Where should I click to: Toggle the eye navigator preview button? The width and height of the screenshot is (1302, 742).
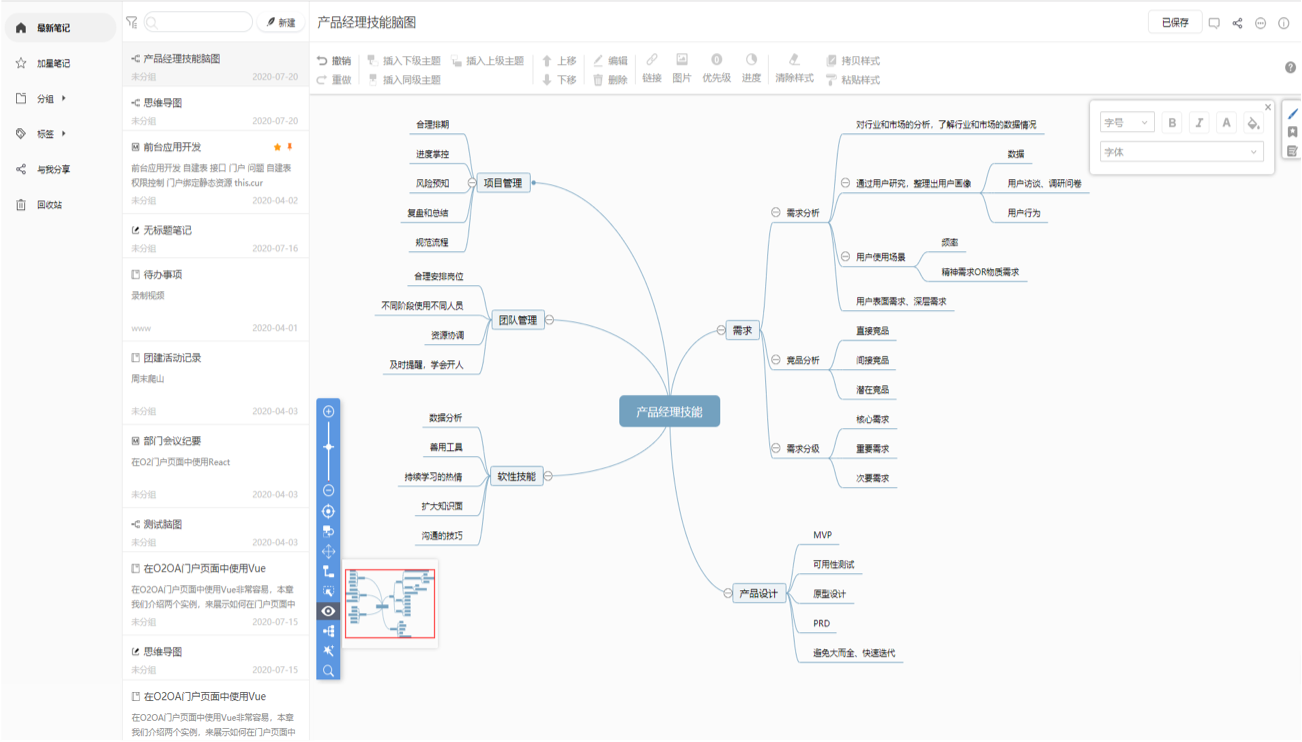pos(328,611)
